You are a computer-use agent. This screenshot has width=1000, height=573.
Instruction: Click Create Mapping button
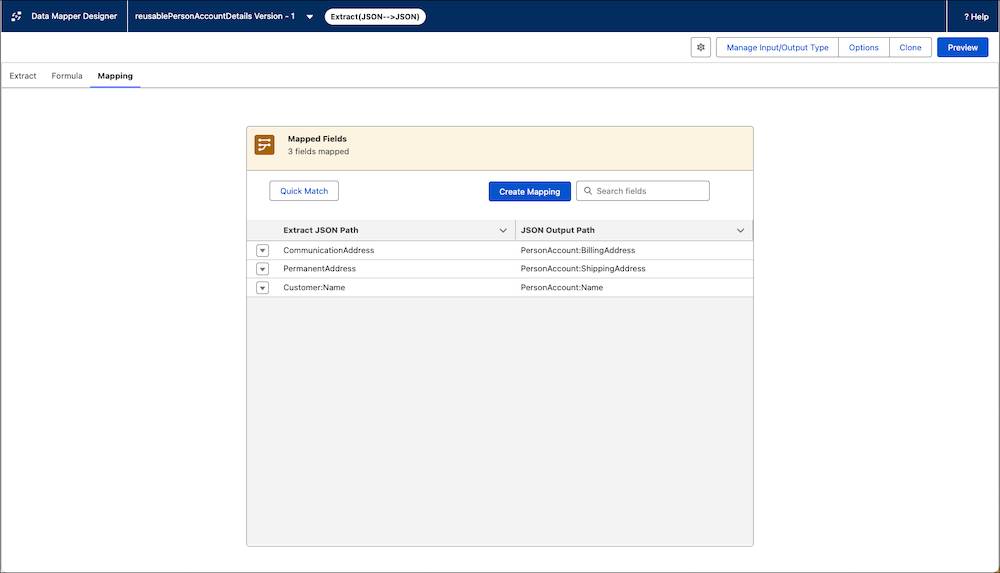[529, 191]
